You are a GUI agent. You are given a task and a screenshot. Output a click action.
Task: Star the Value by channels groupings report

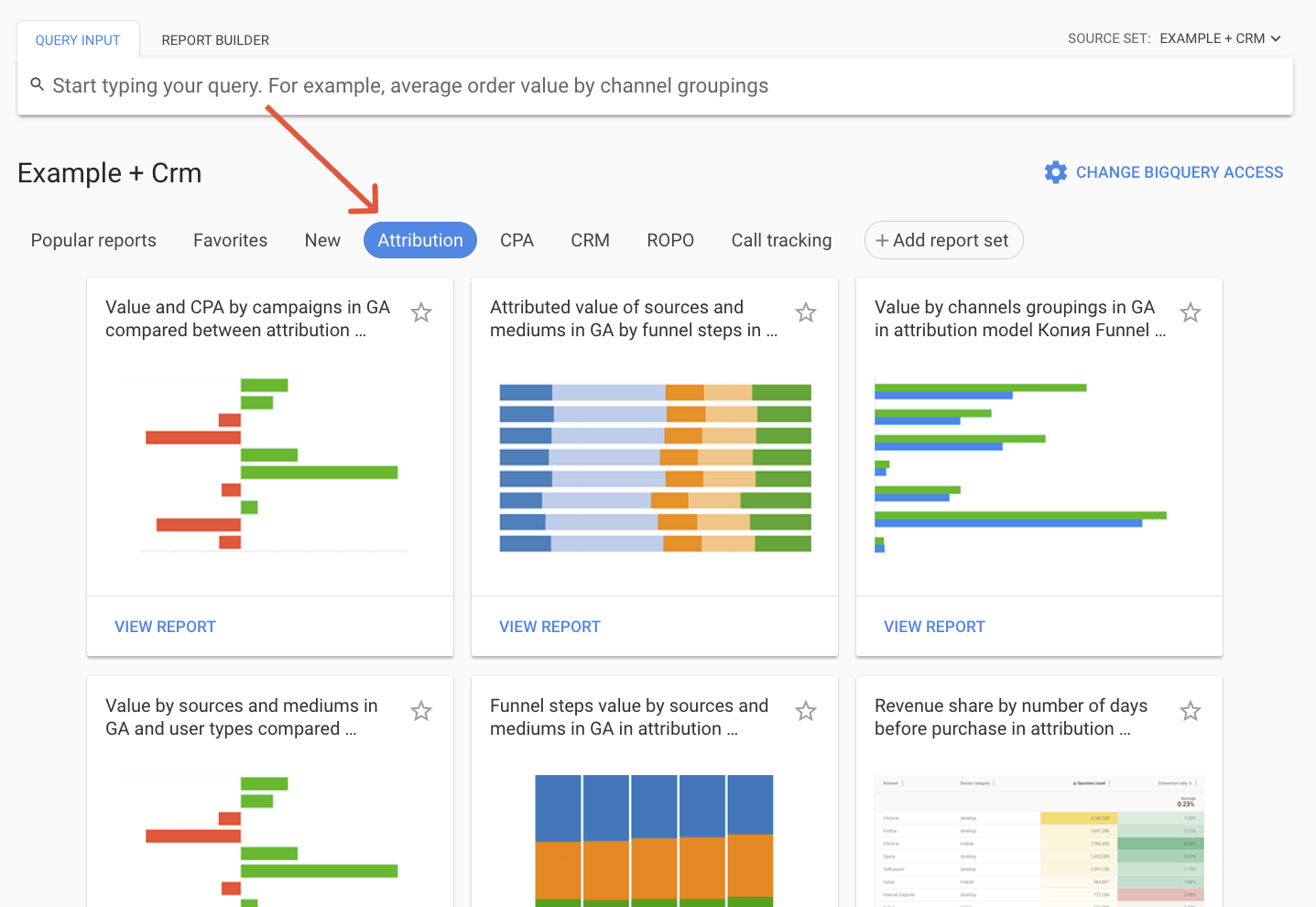[x=1191, y=312]
